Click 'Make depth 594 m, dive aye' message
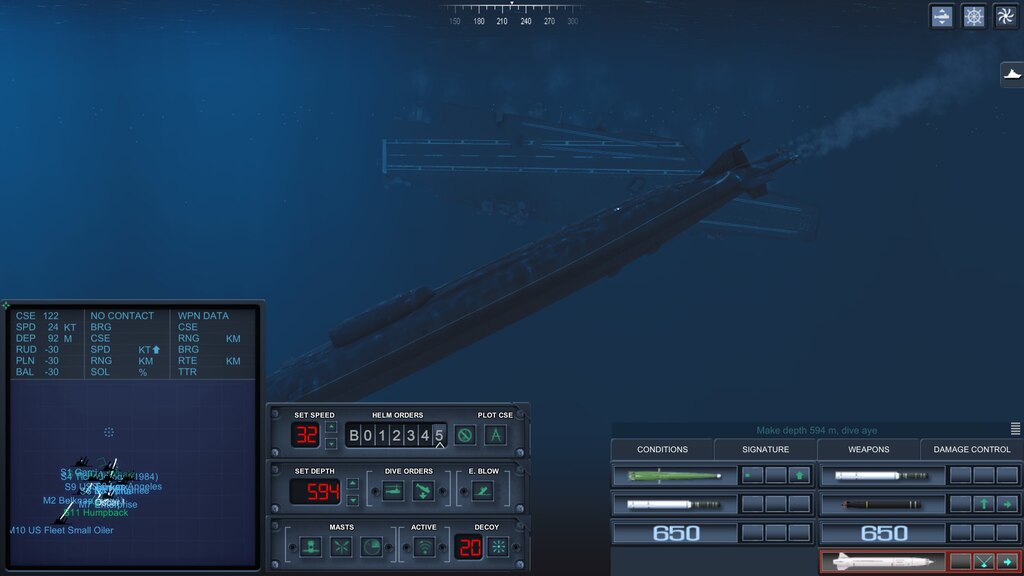The image size is (1024, 576). (x=816, y=430)
